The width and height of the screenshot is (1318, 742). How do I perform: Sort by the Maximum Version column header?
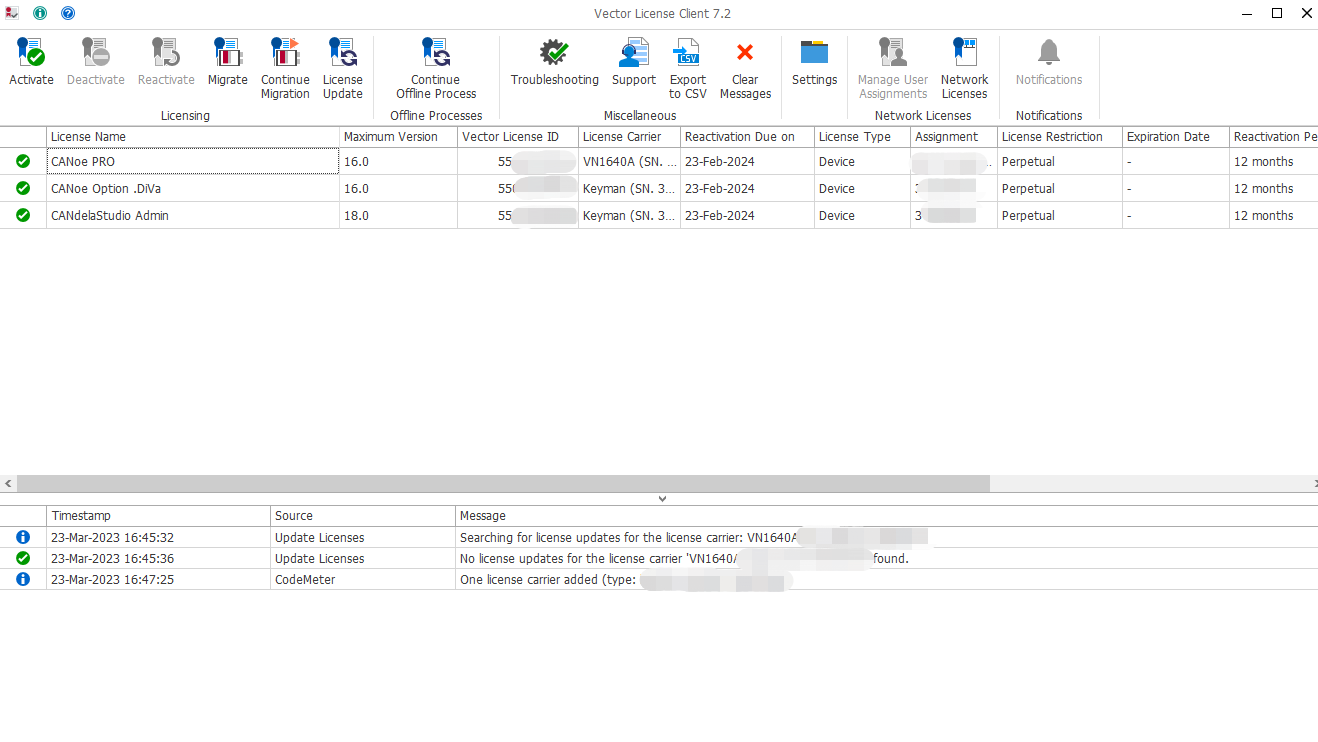coord(399,137)
